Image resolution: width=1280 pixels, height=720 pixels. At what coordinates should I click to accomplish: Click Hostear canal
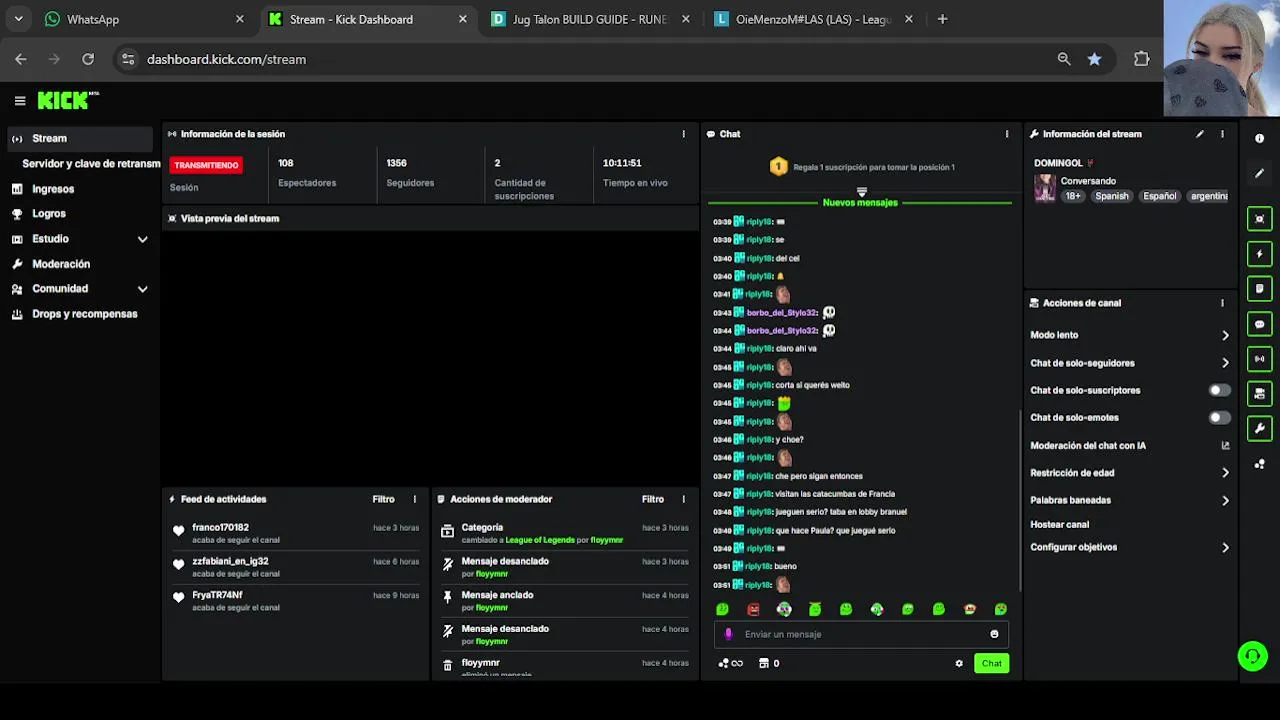pos(1059,524)
